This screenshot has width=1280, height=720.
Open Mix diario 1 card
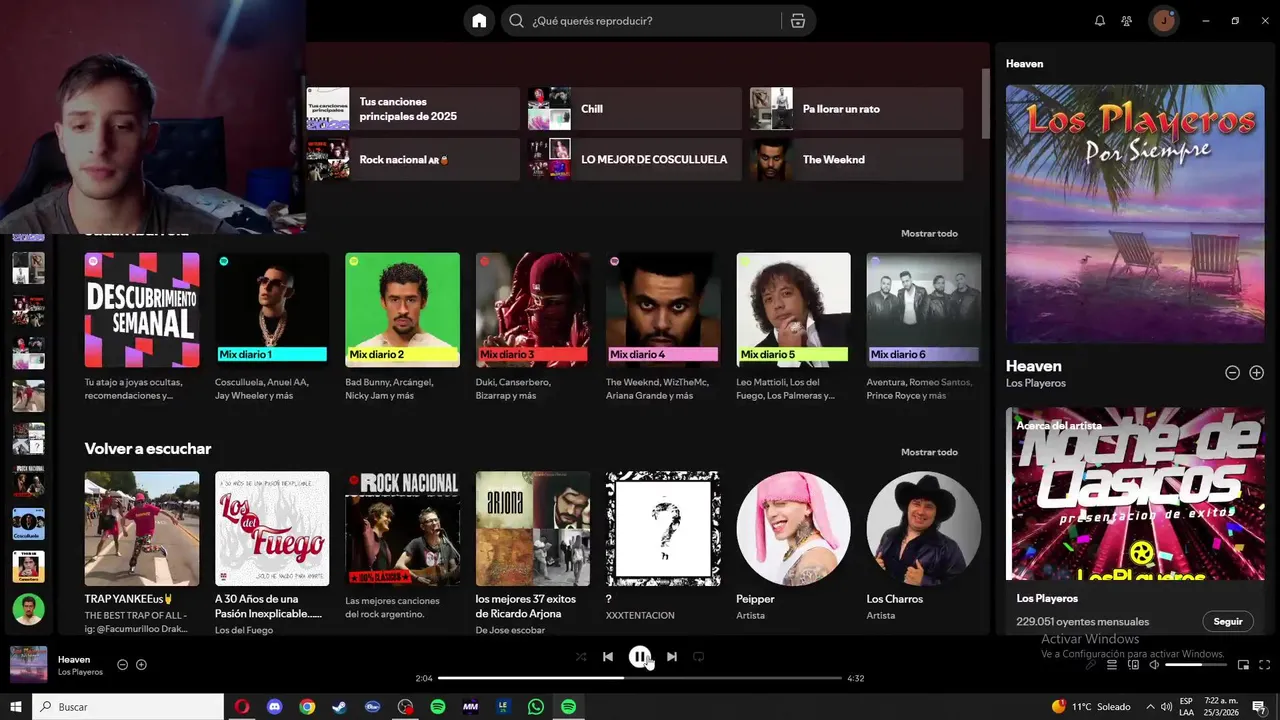[272, 326]
